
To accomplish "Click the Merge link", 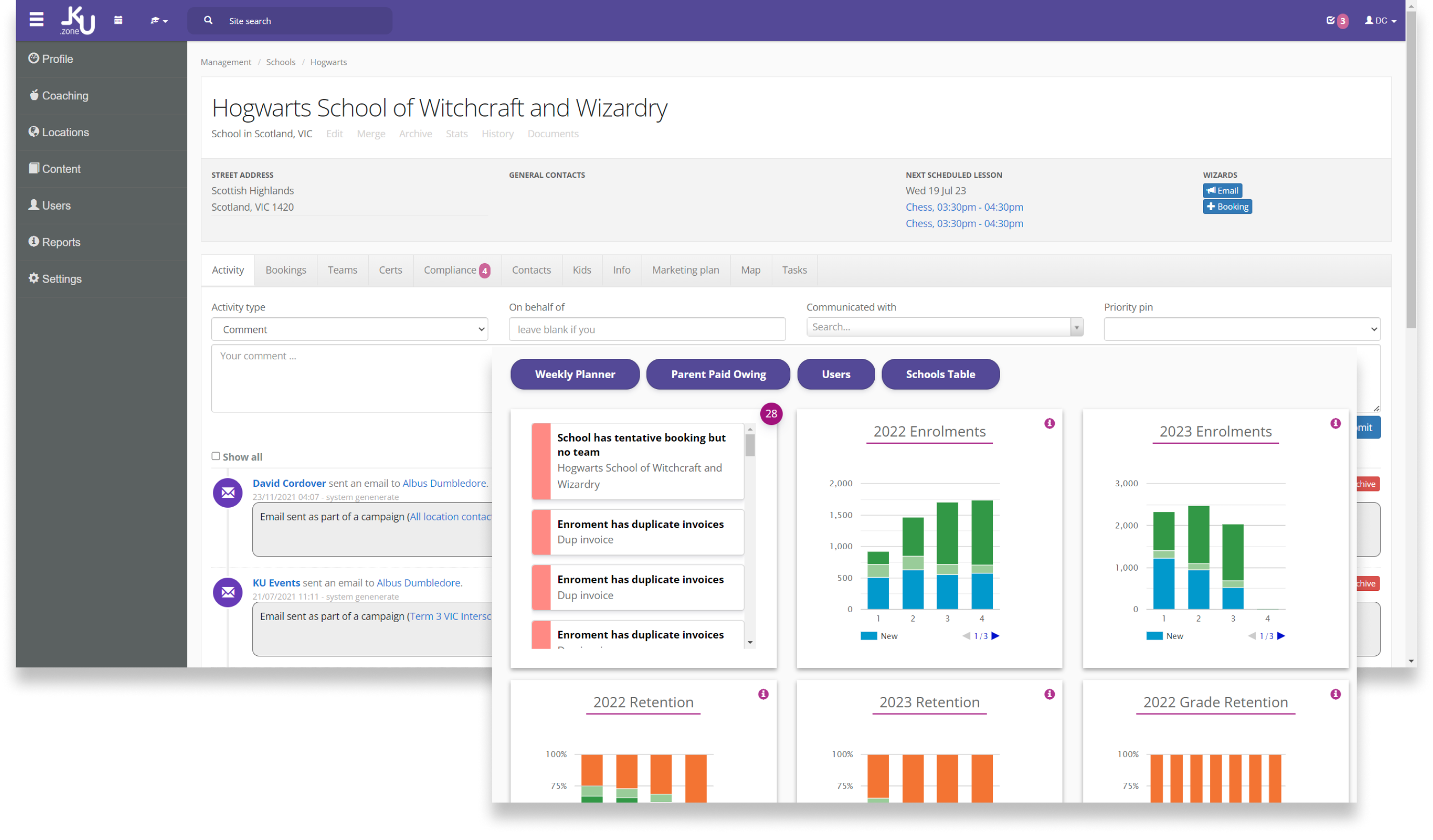I will tap(371, 134).
